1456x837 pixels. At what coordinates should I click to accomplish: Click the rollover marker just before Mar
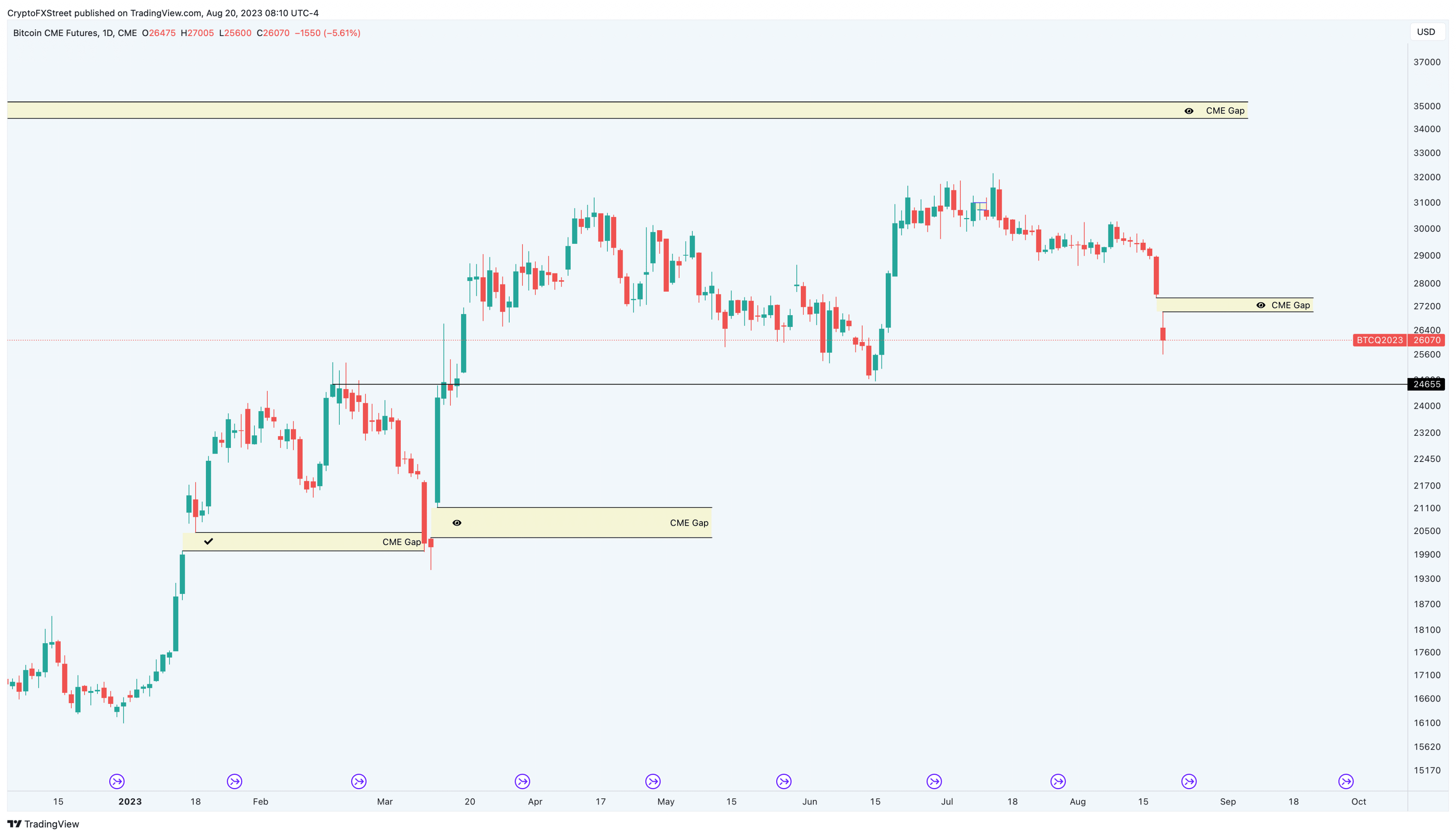tap(359, 781)
